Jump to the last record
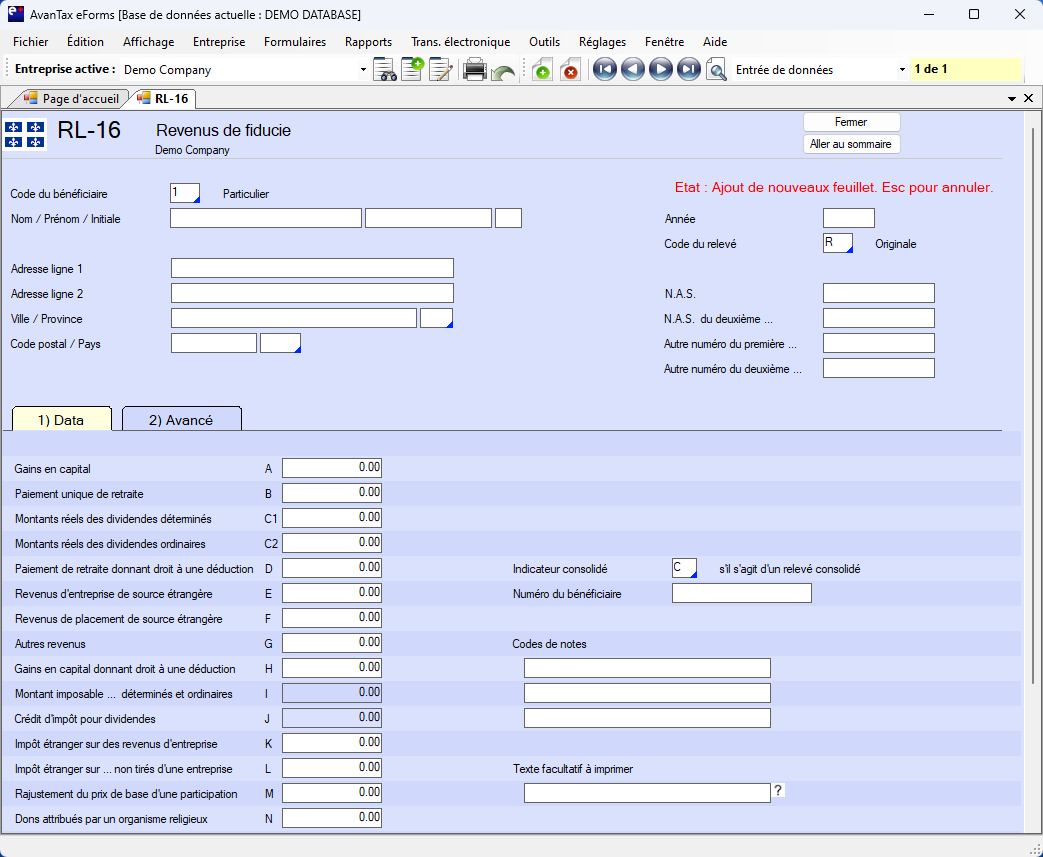 pos(688,70)
